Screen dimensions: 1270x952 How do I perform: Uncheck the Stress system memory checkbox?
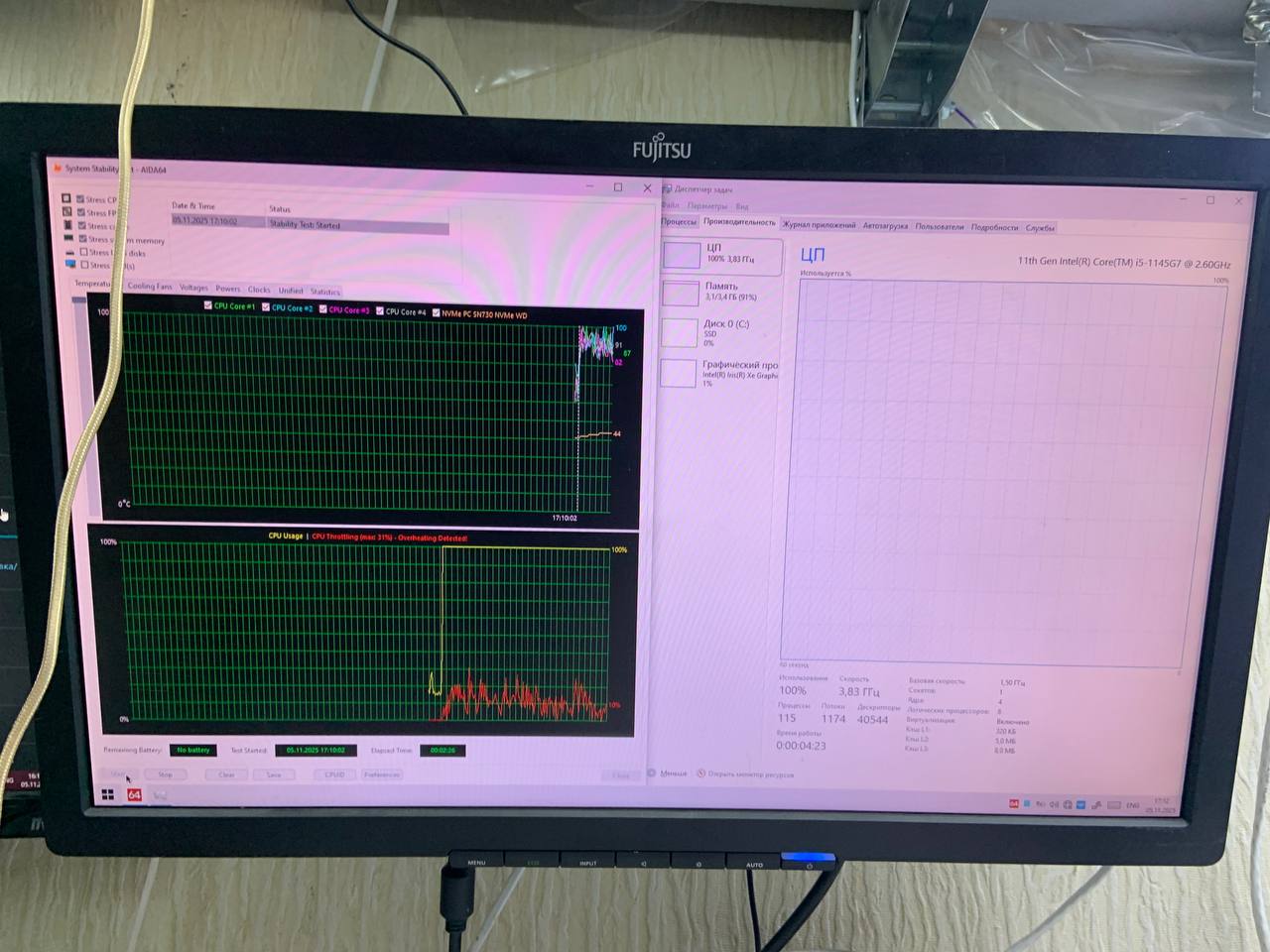[83, 239]
